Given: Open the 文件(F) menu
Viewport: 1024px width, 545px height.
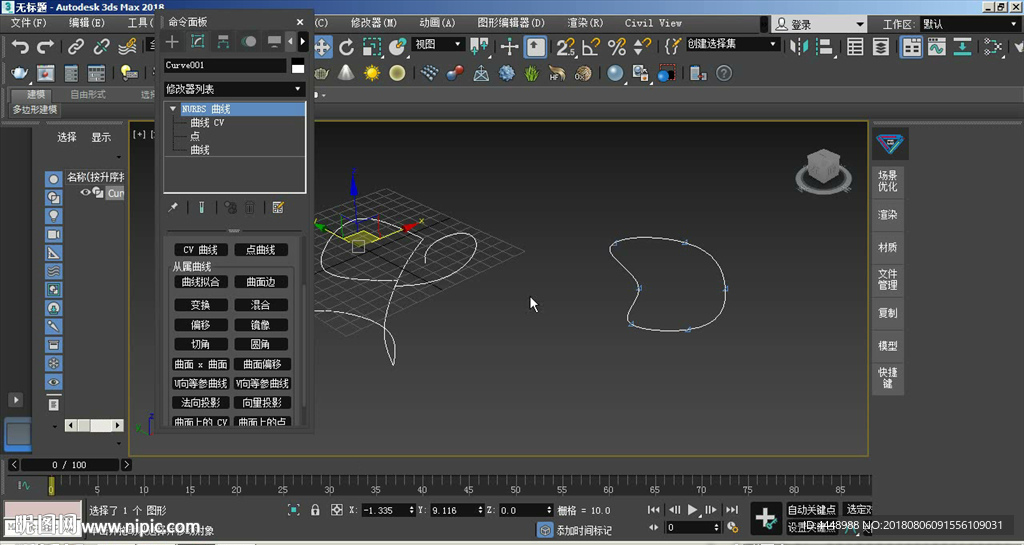Looking at the screenshot, I should point(29,23).
